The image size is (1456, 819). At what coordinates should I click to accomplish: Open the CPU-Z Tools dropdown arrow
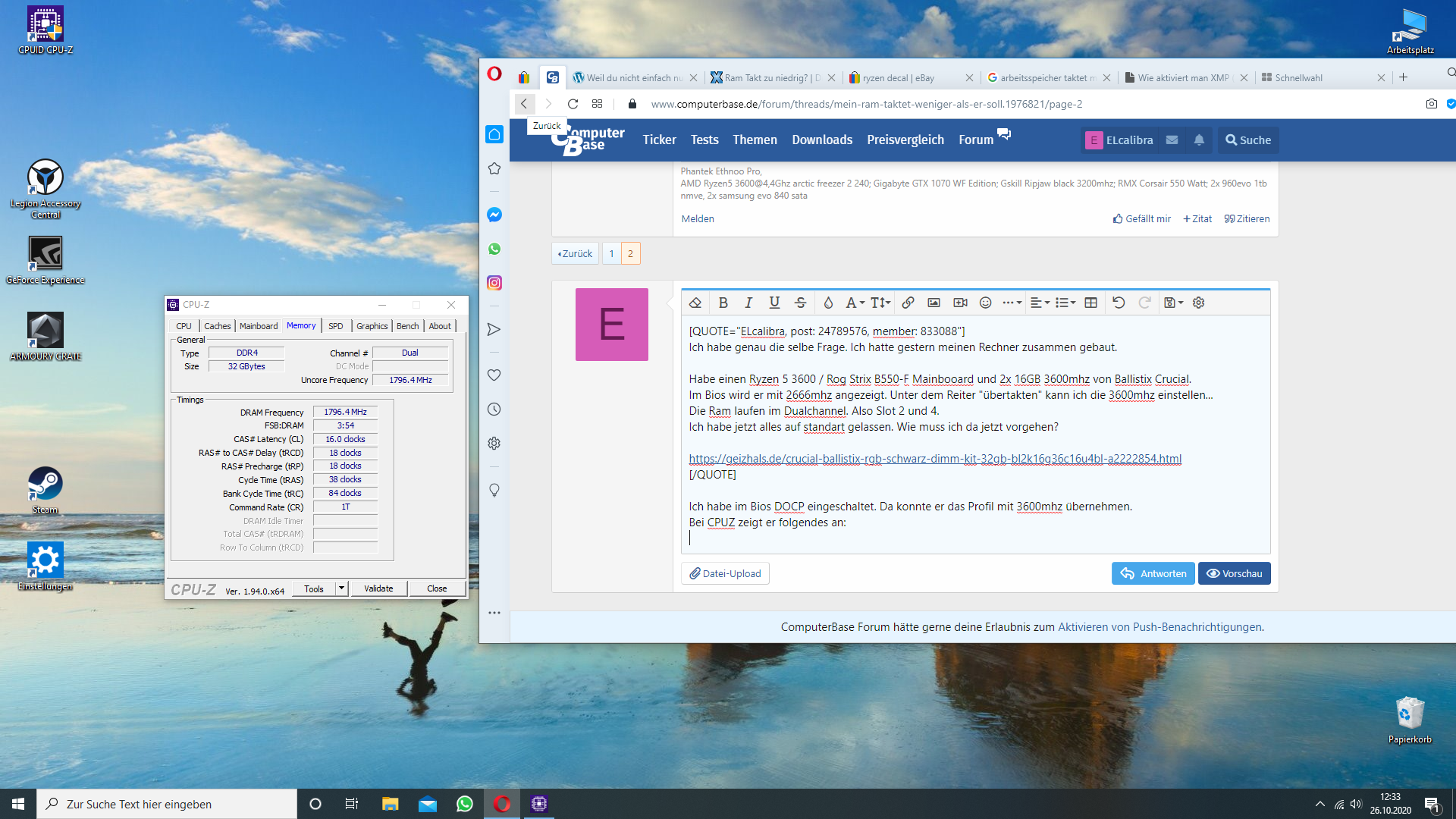click(x=341, y=588)
